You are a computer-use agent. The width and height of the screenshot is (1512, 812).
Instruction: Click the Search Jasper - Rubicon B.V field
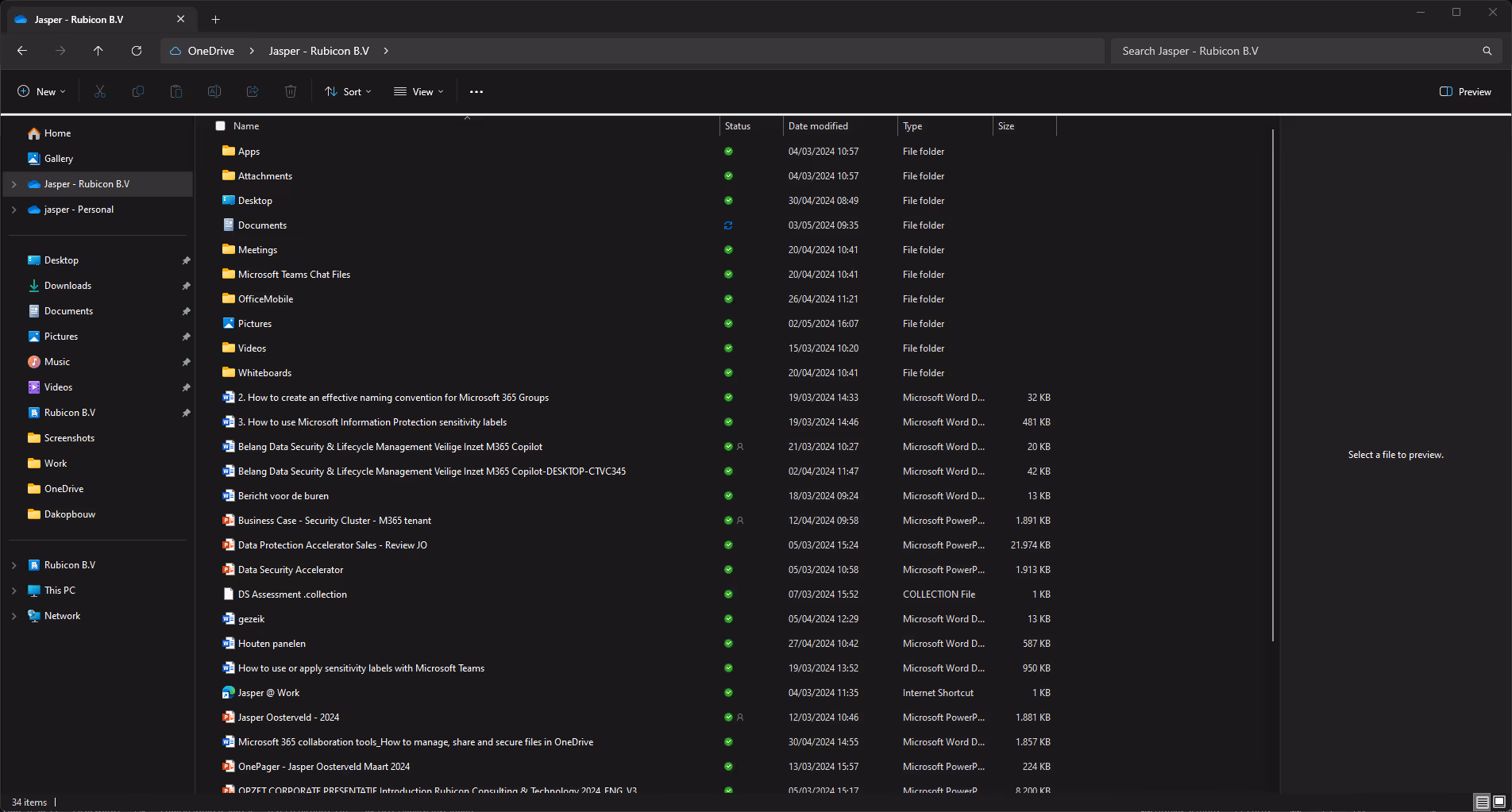[x=1294, y=51]
